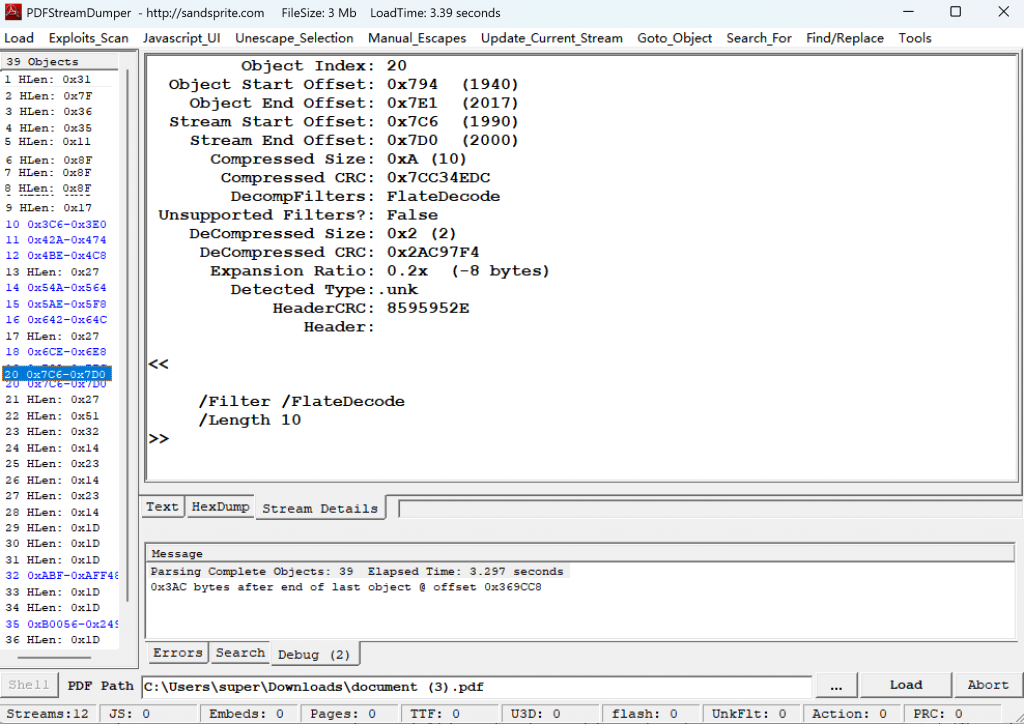Select the Stream Details tab

320,508
